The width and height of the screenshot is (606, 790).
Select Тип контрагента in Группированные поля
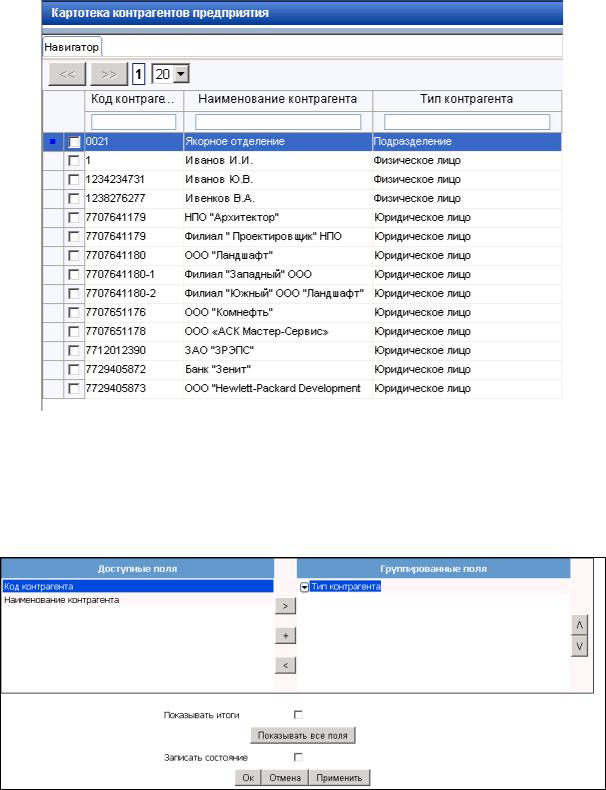(346, 586)
